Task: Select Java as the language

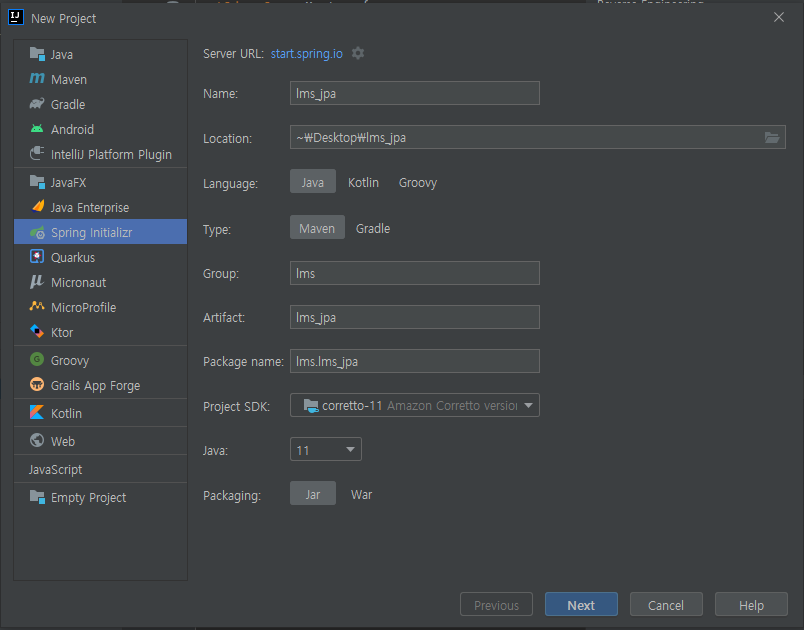Action: [313, 181]
